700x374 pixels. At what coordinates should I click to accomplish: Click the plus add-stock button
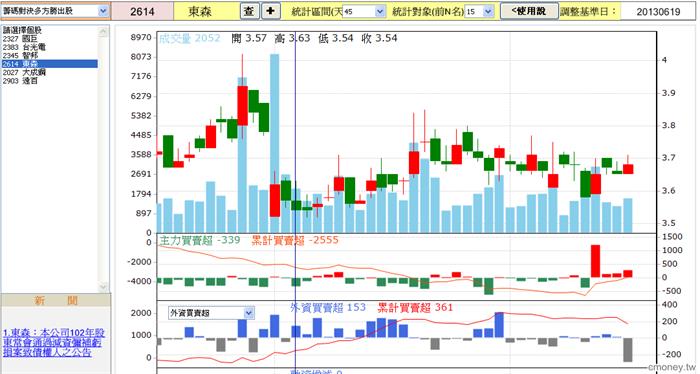(270, 11)
